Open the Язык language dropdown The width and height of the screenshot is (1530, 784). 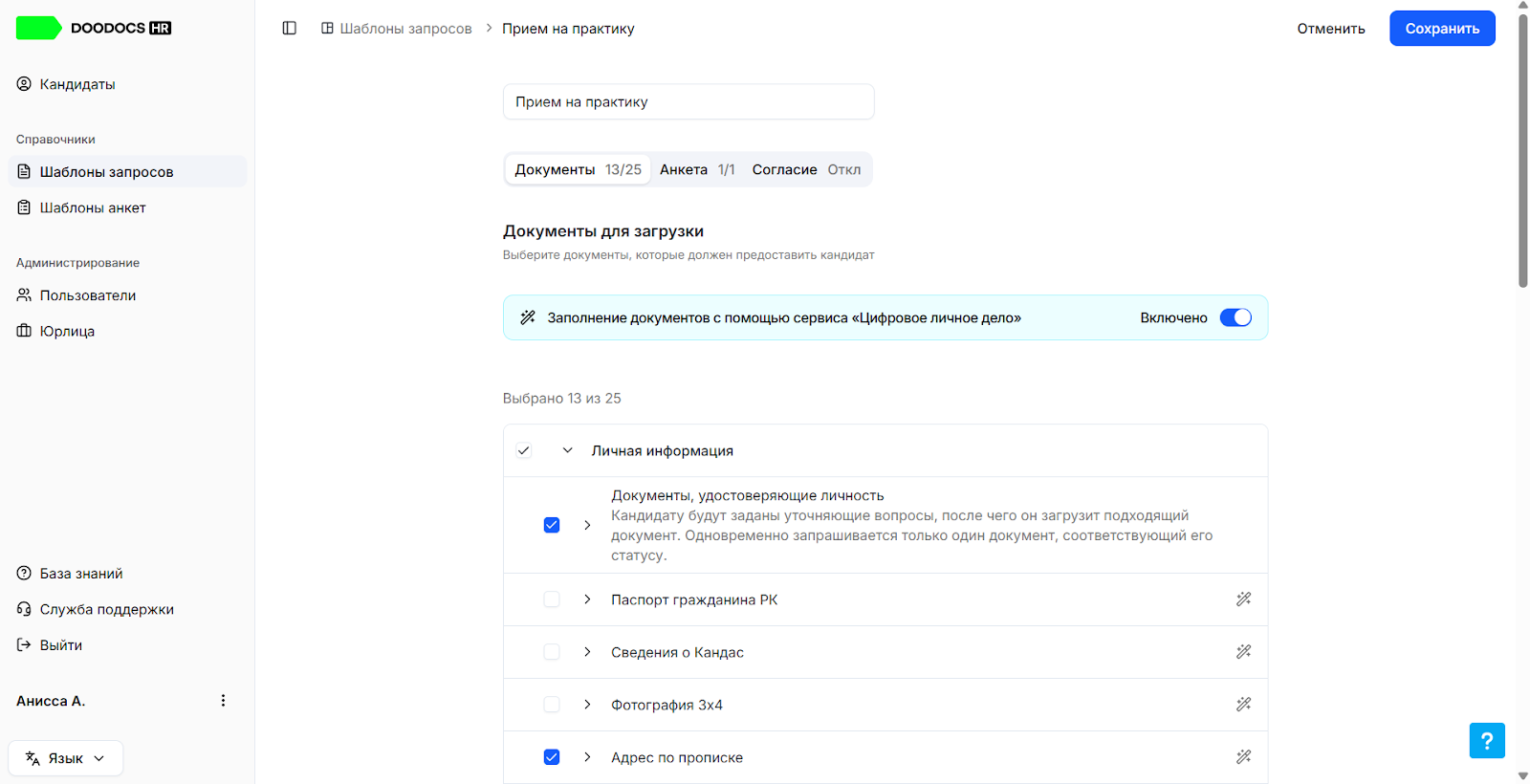(x=66, y=758)
